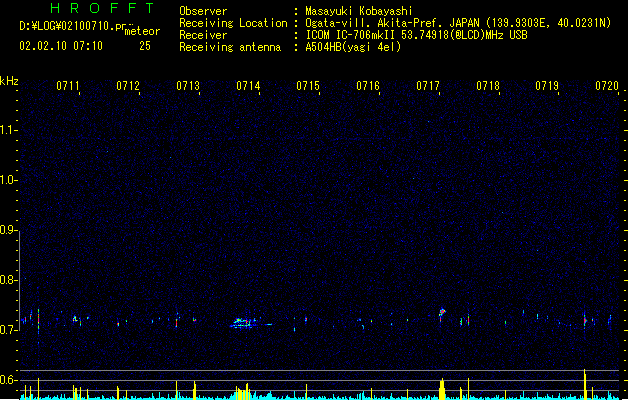Image resolution: width=629 pixels, height=400 pixels.
Task: Click the thick yellow spike under 0717
Action: click(442, 389)
